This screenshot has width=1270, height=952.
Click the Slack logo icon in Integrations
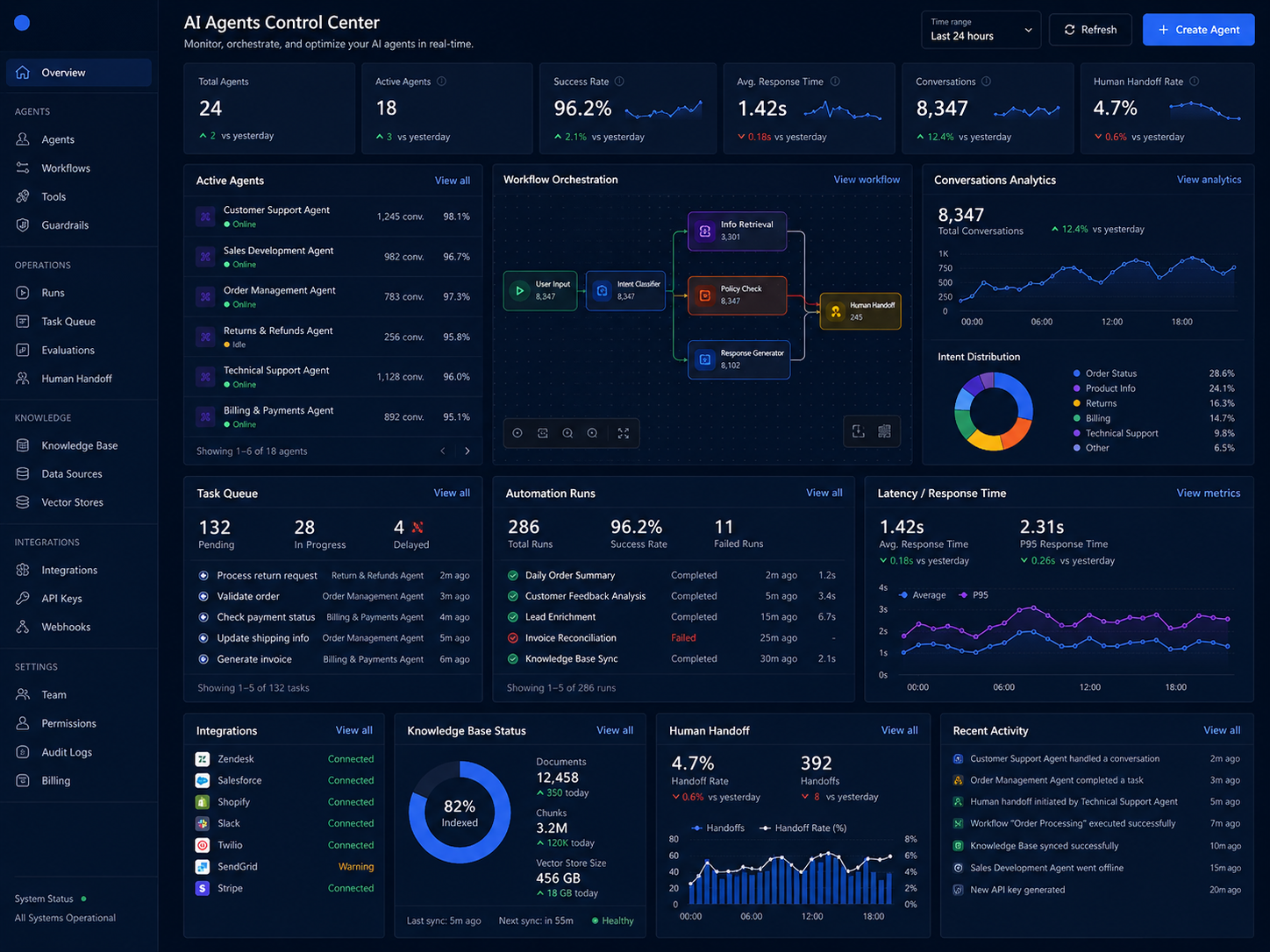[x=203, y=823]
